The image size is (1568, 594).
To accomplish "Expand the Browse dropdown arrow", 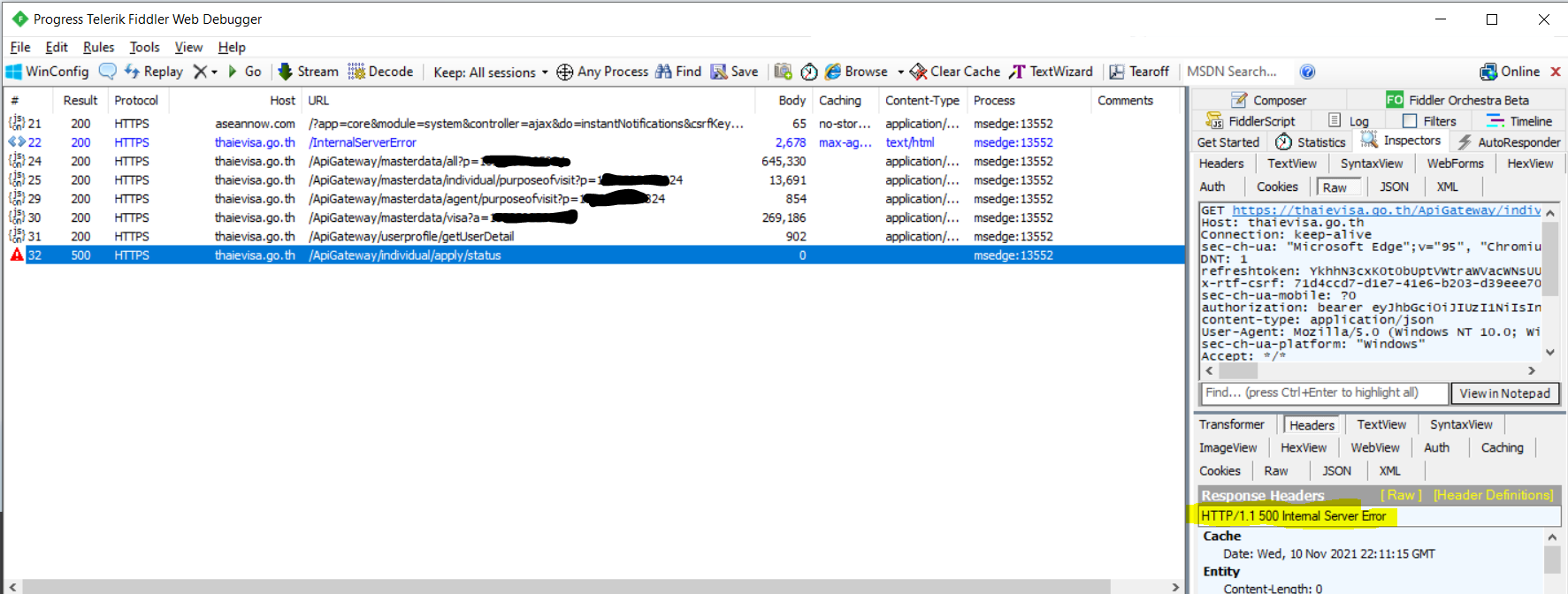I will [900, 72].
